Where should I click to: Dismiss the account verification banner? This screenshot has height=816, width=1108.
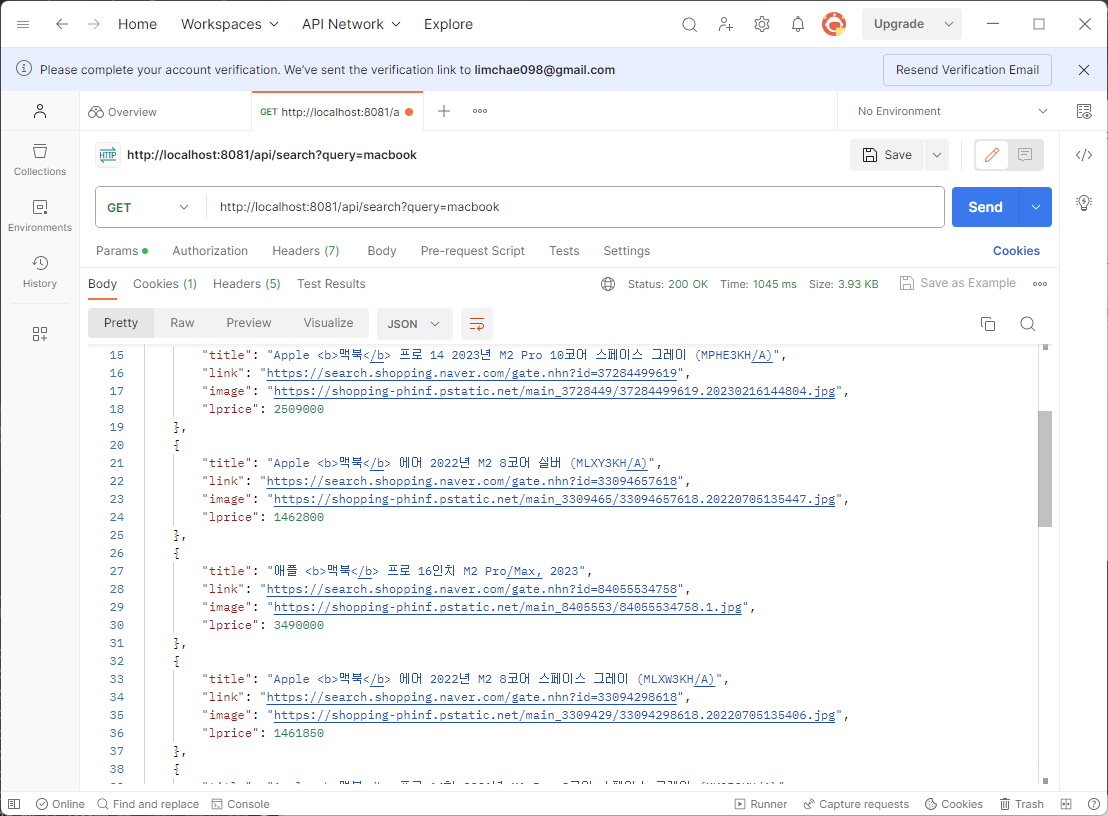(1084, 70)
